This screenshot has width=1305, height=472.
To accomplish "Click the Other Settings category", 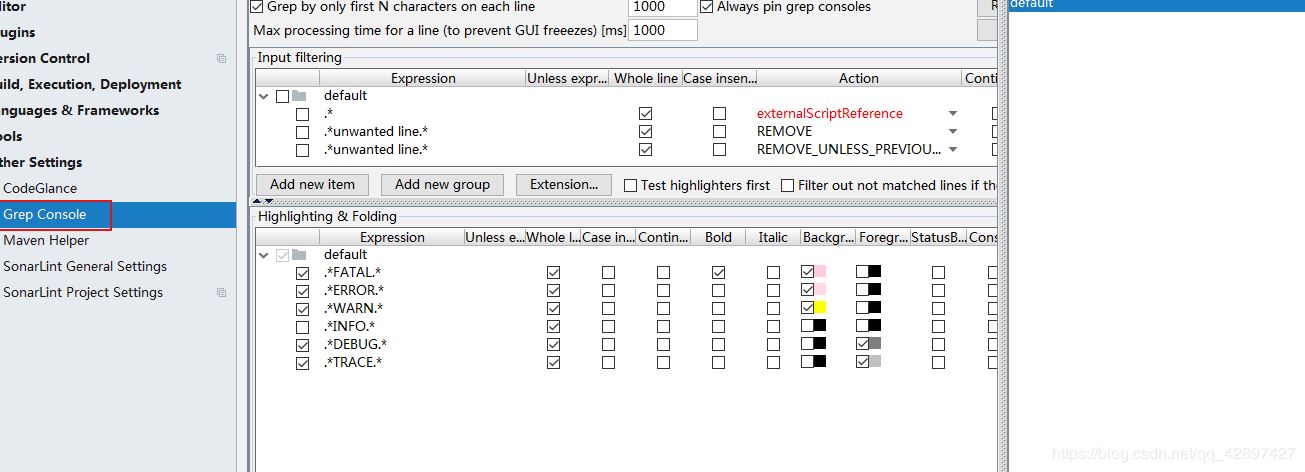I will click(x=41, y=162).
